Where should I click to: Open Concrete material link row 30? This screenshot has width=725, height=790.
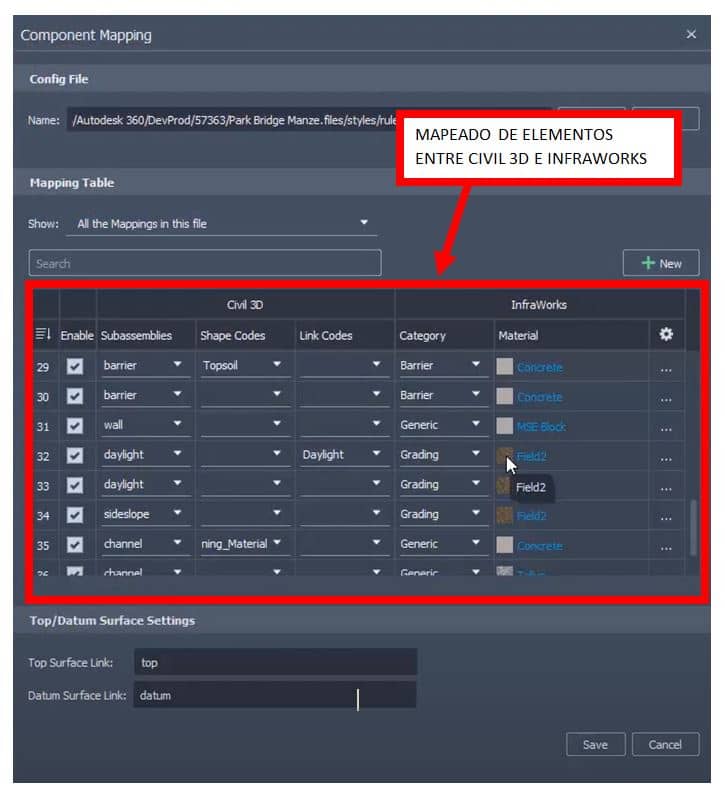(x=540, y=397)
